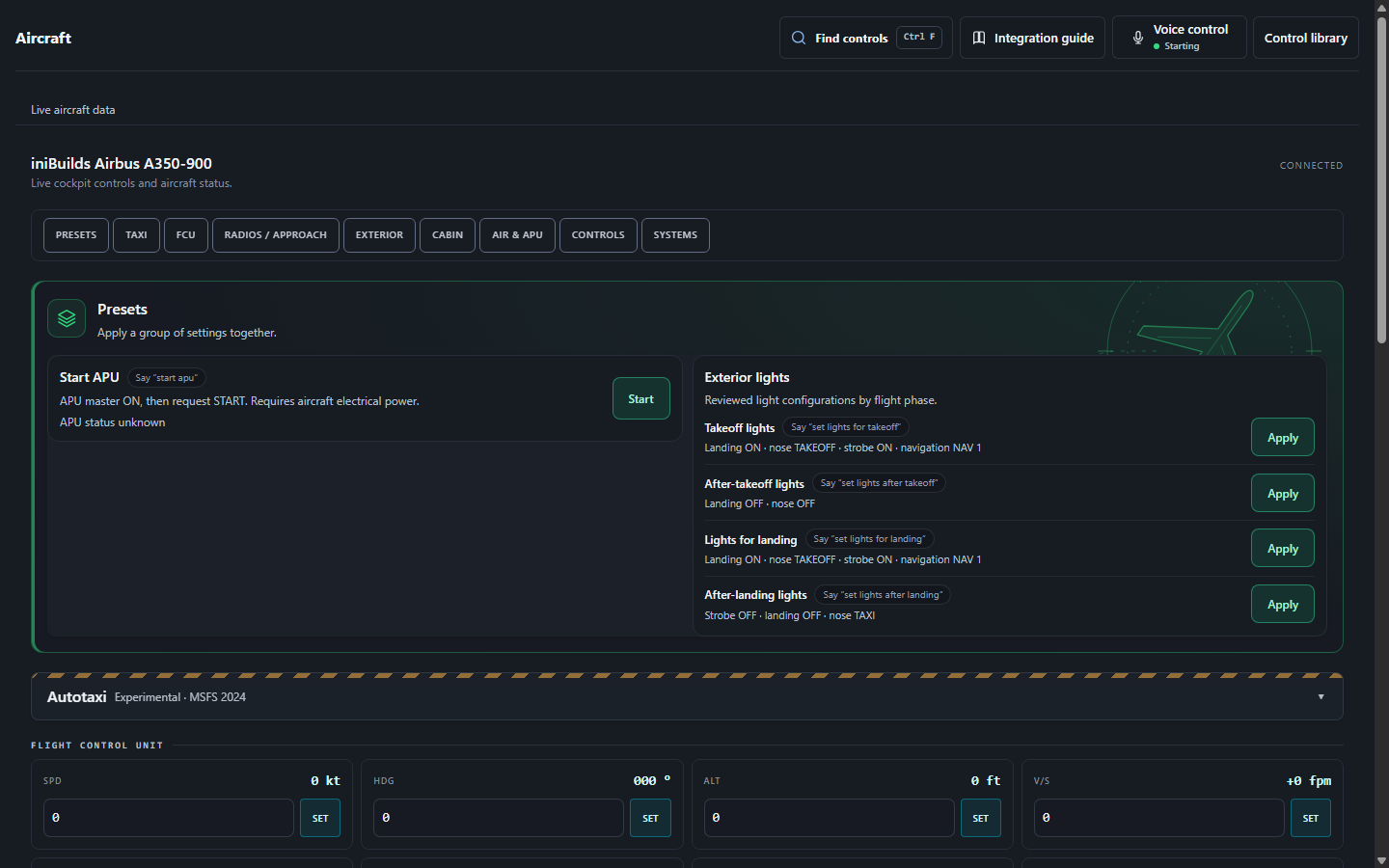This screenshot has height=868, width=1389.
Task: Click the HDG value input field
Action: click(x=499, y=818)
